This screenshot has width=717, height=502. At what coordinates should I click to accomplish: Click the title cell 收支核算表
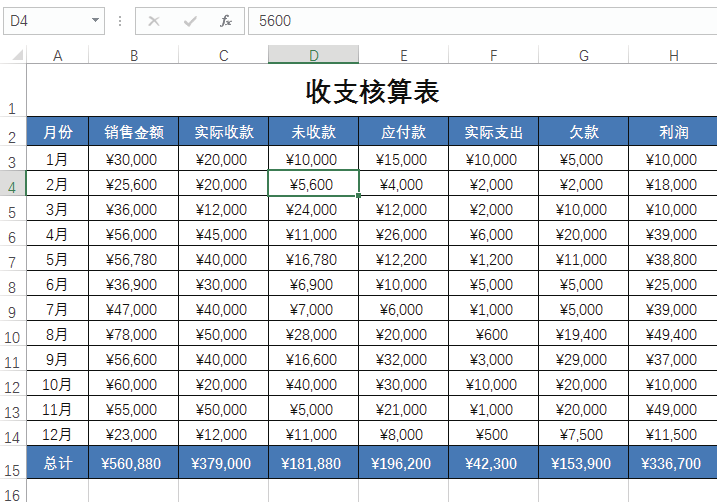372,91
